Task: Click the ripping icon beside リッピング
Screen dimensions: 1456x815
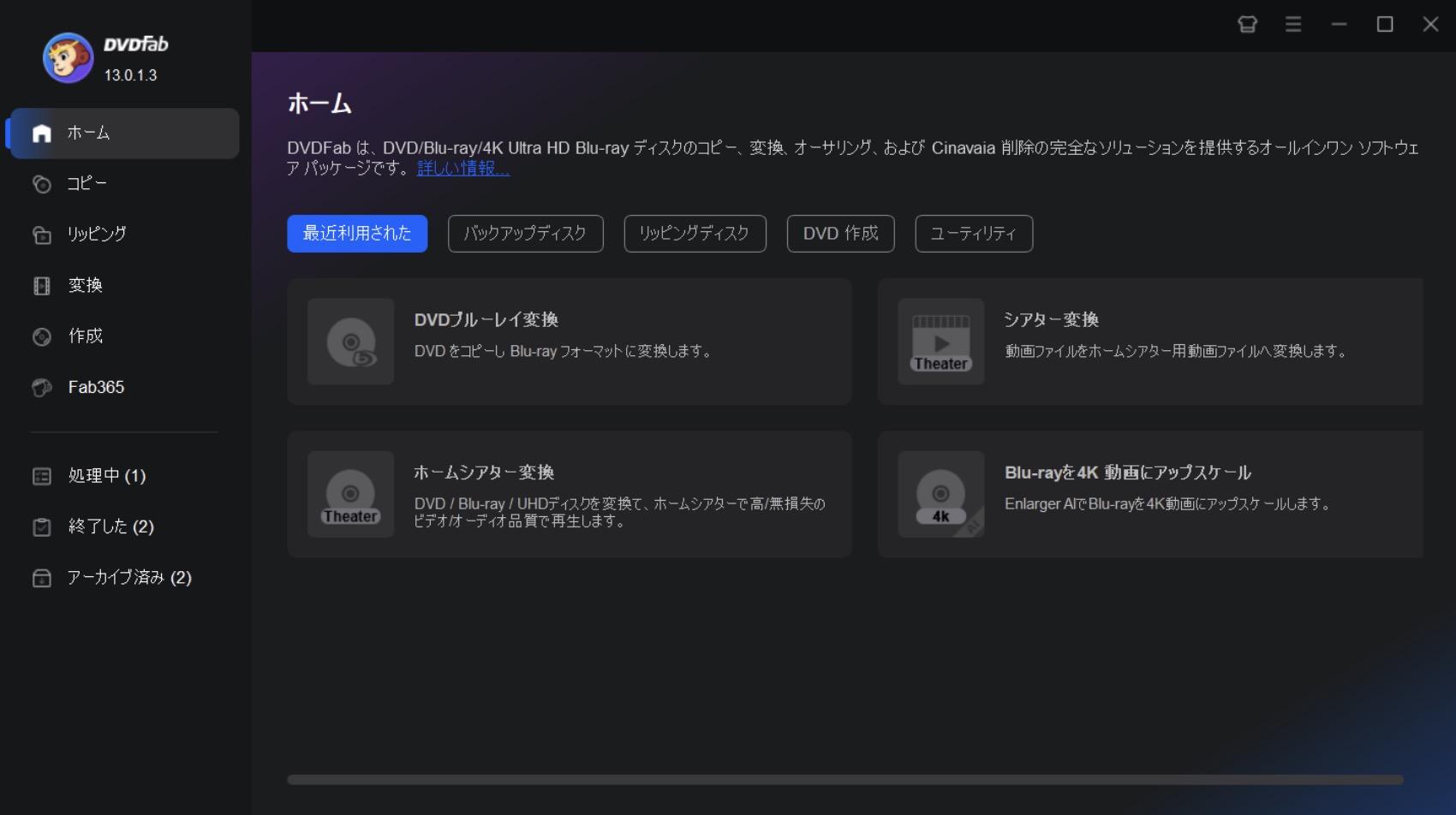Action: coord(42,235)
